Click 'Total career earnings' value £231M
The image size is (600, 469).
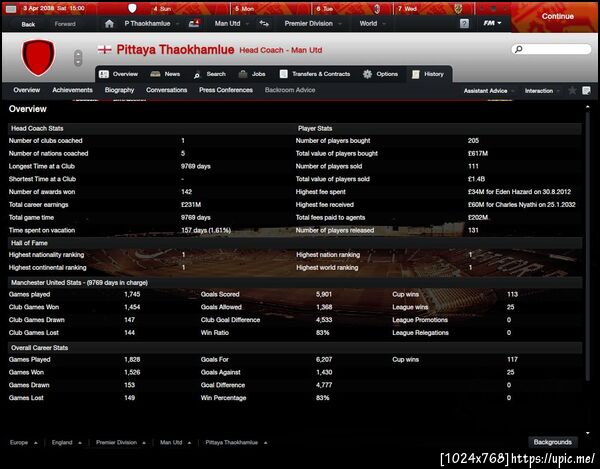click(x=191, y=205)
